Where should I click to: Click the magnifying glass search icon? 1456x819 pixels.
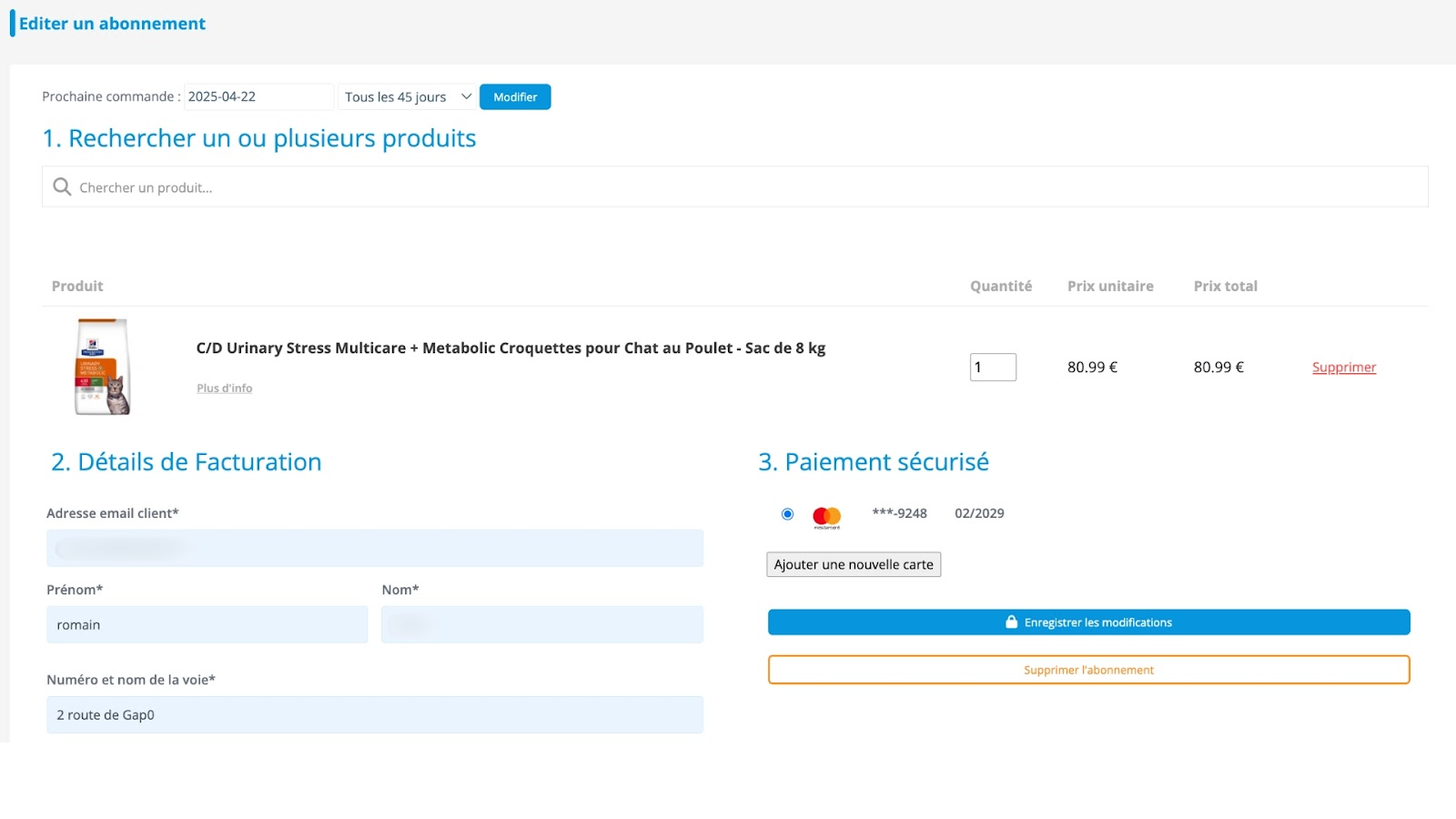point(62,187)
